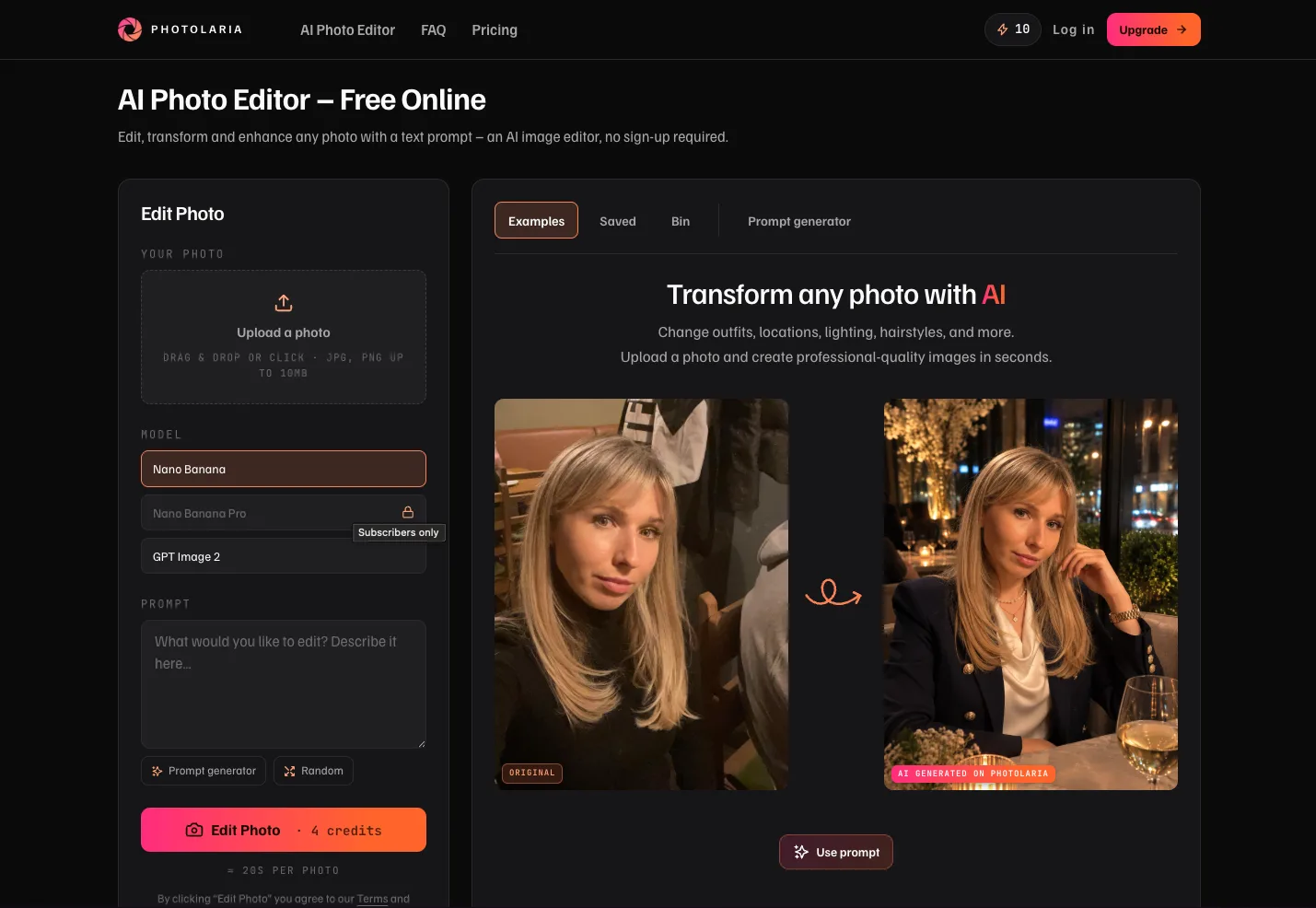Open the Prompt generator tab

(x=799, y=221)
